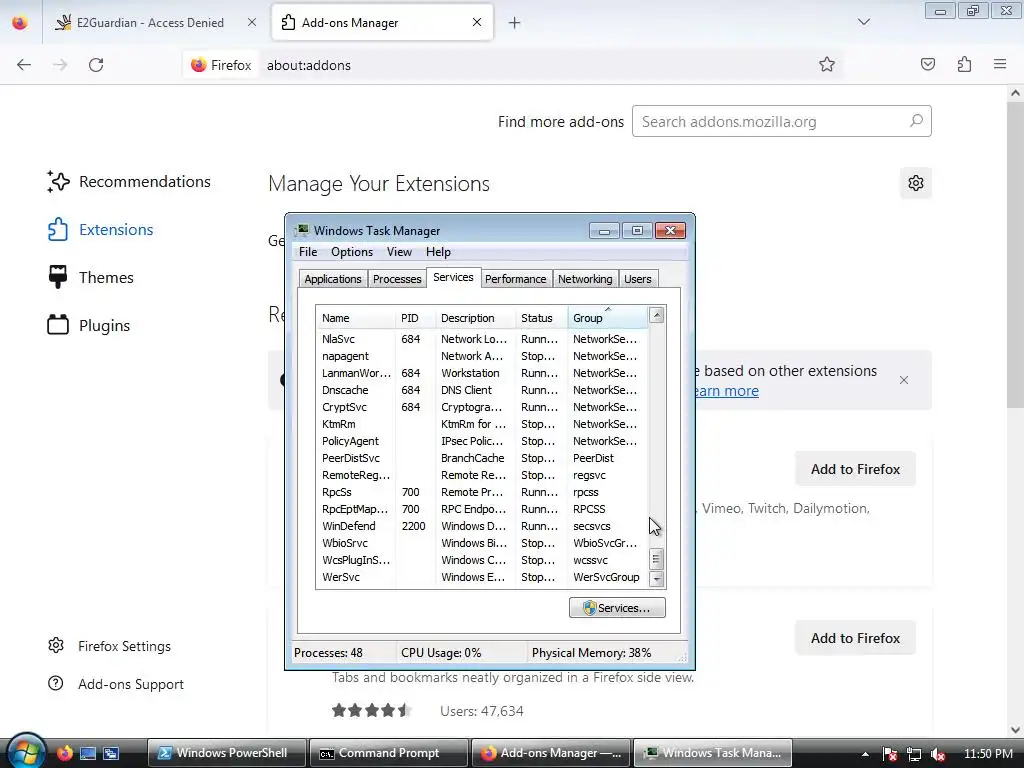
Task: Open Task Manager Options menu
Action: coord(352,252)
